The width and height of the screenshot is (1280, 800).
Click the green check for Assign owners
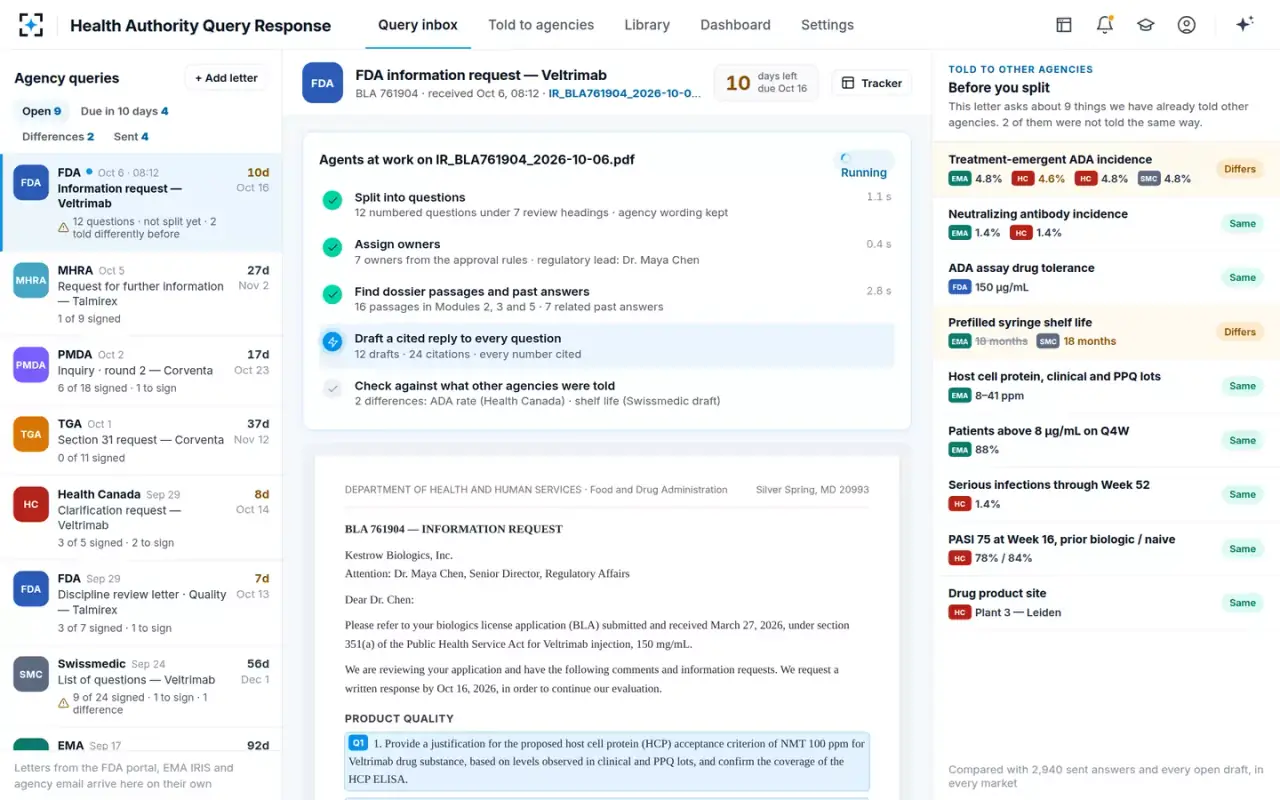pyautogui.click(x=332, y=247)
